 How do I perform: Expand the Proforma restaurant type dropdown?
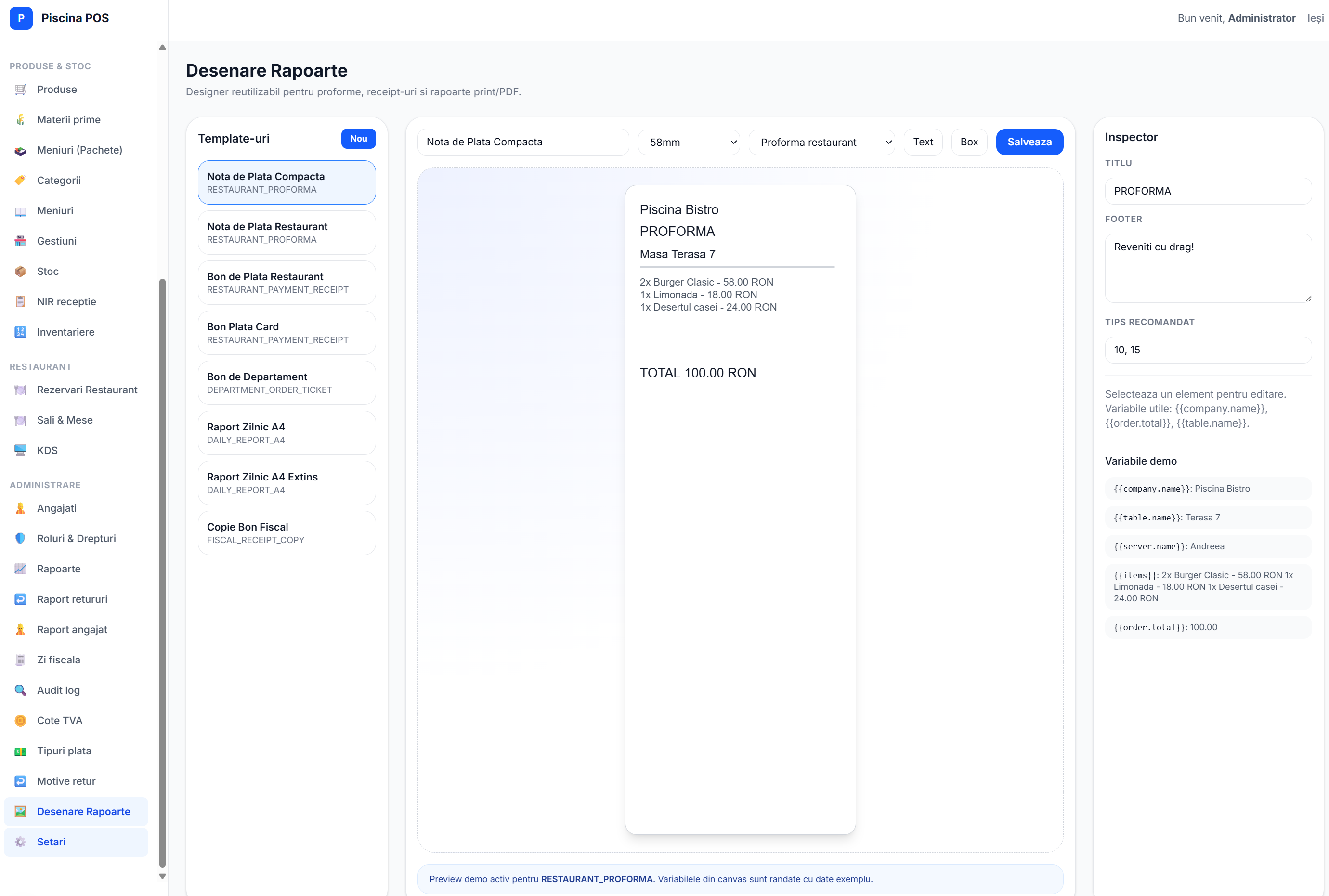821,142
